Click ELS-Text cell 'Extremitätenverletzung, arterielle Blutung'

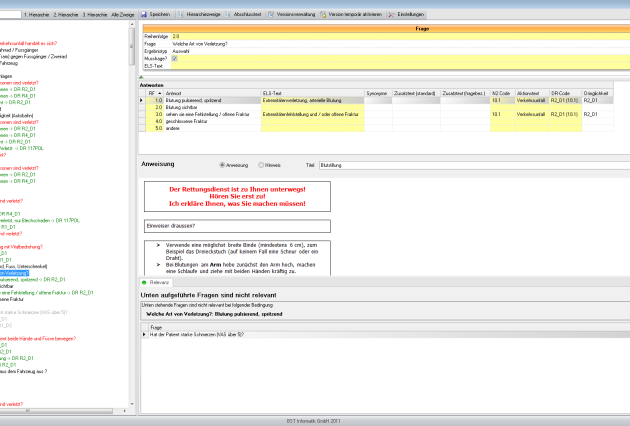(x=313, y=100)
